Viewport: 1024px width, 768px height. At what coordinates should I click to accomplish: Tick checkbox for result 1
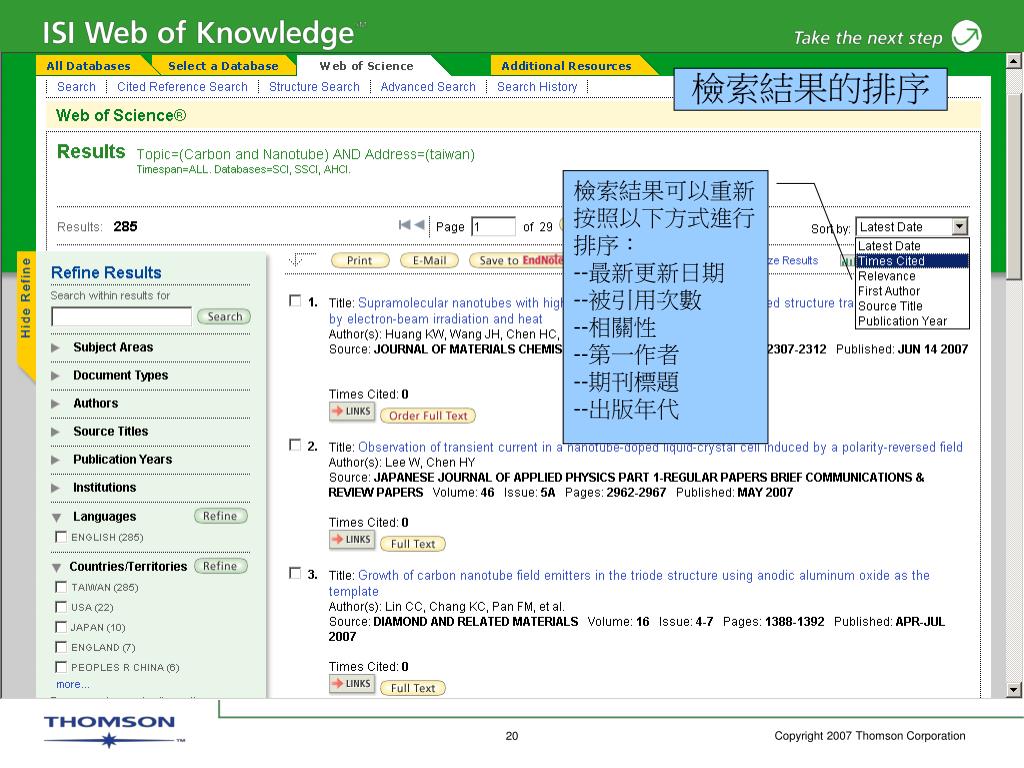[x=295, y=300]
